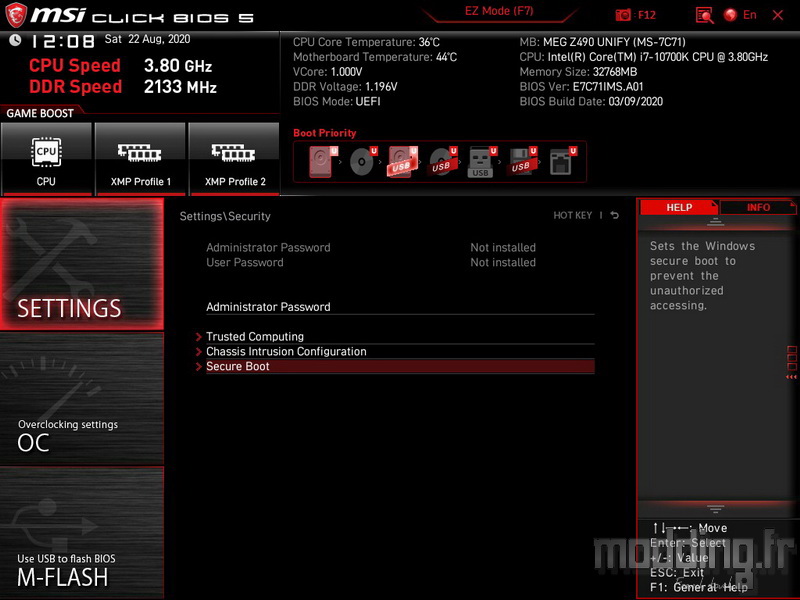Screen dimensions: 800x600
Task: Click the help panel top collapse handle
Action: [715, 222]
